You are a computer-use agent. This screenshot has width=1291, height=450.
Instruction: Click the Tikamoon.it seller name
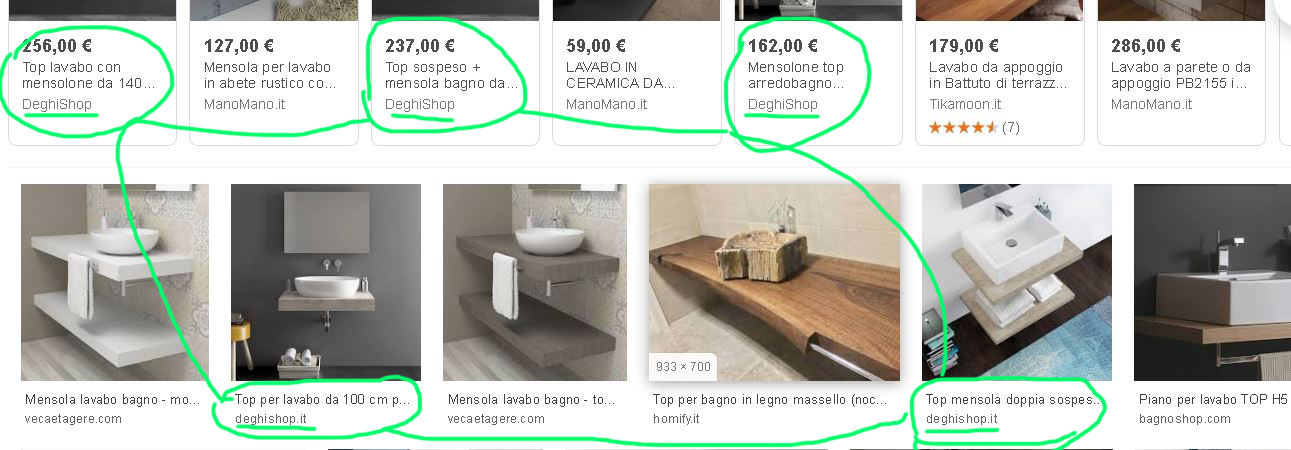pos(964,104)
